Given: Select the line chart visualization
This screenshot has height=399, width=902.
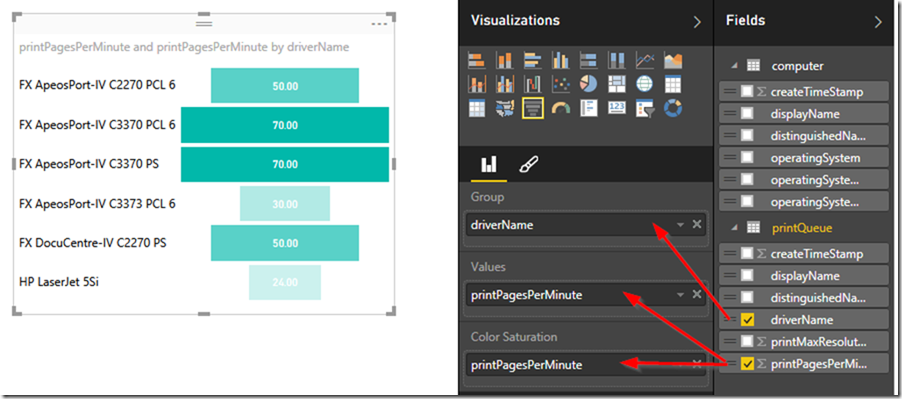Looking at the screenshot, I should [x=644, y=60].
